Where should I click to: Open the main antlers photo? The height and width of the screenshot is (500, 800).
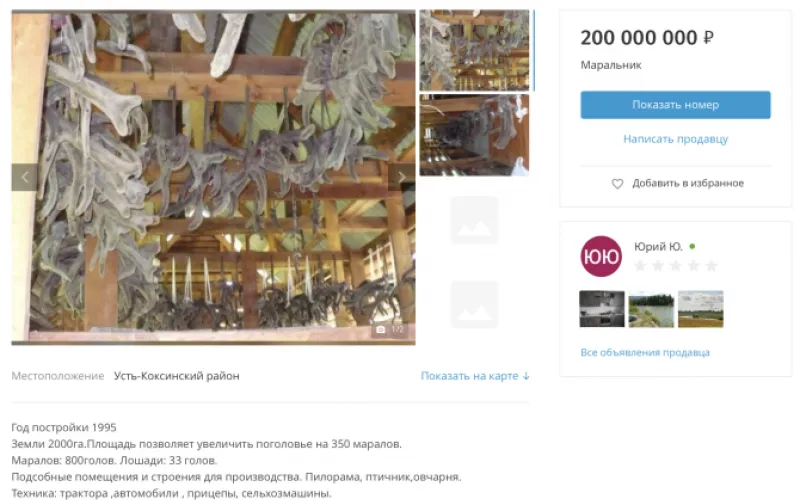coord(213,177)
